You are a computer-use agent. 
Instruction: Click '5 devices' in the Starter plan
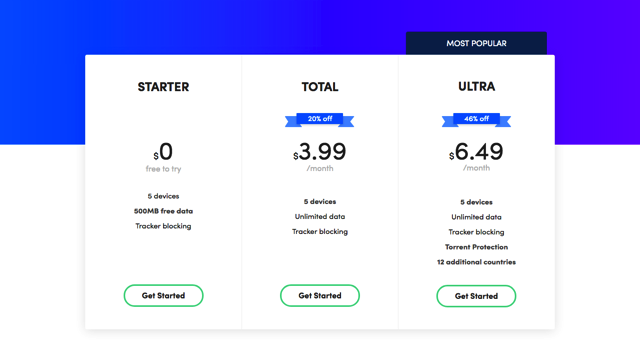[163, 196]
